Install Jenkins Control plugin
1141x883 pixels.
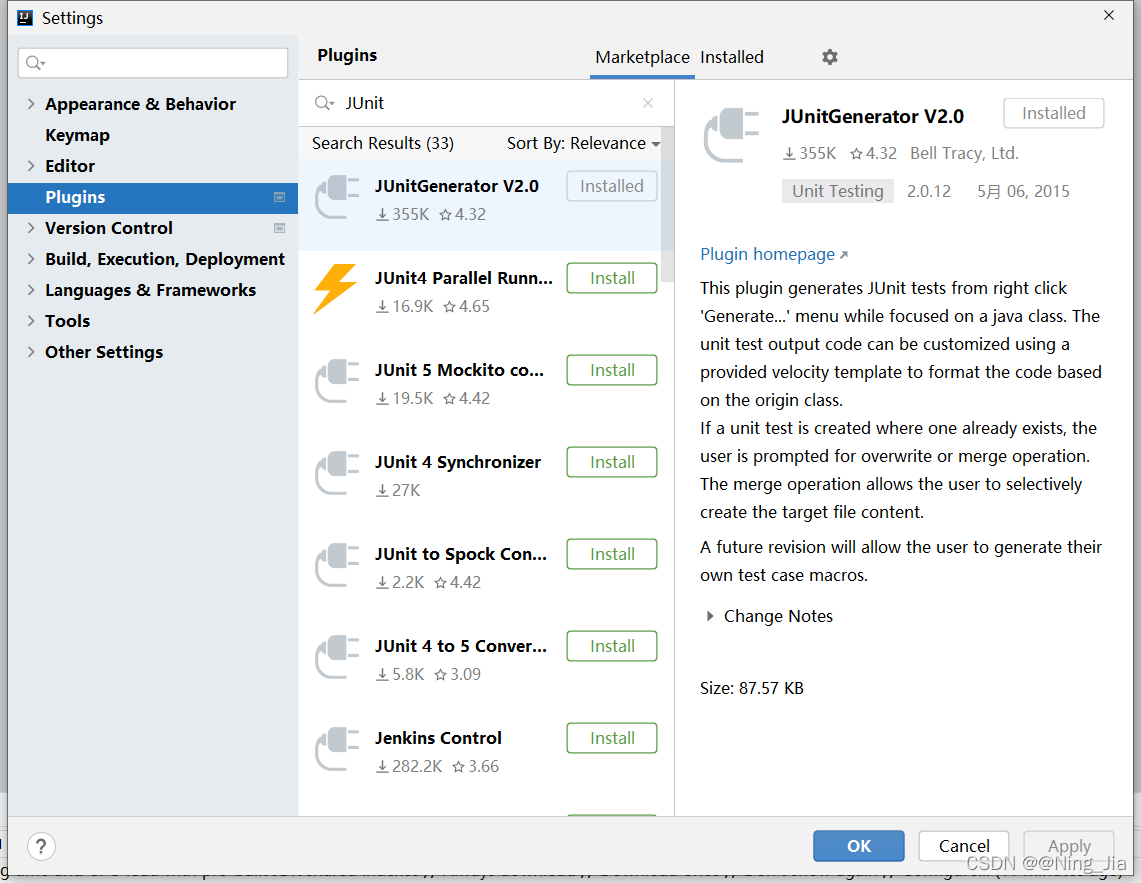point(612,738)
